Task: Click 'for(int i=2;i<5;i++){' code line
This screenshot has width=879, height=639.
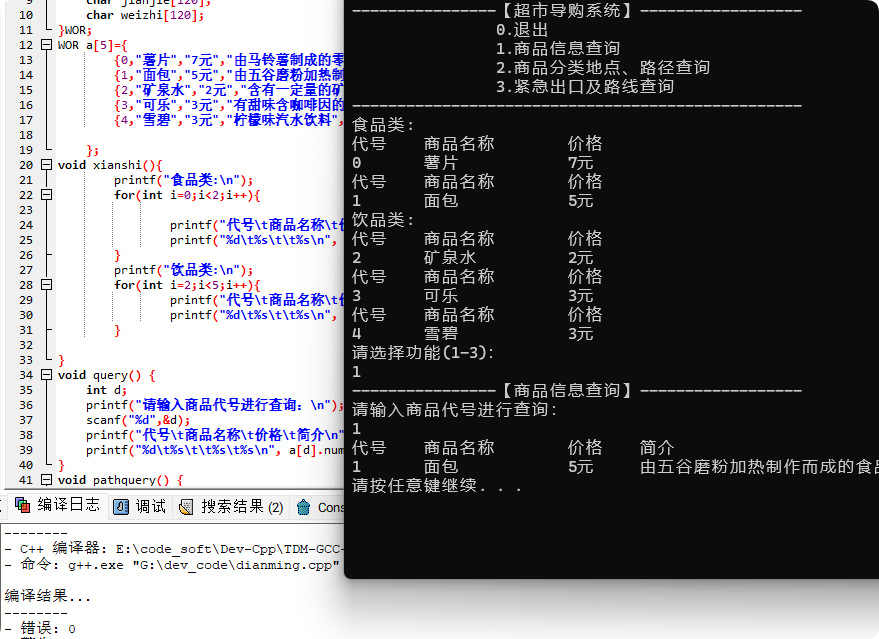Action: (x=187, y=285)
